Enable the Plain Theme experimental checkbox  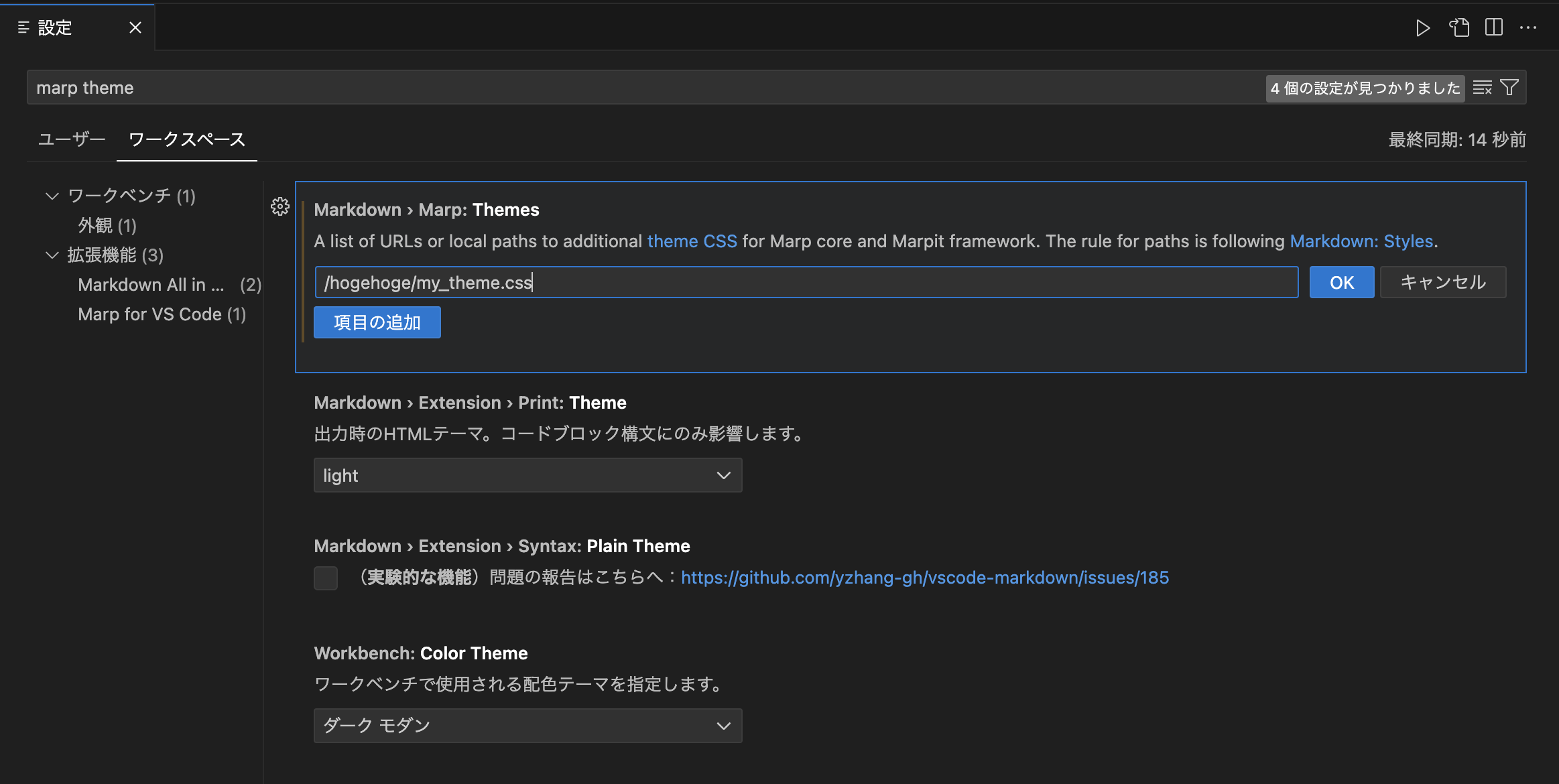tap(326, 578)
